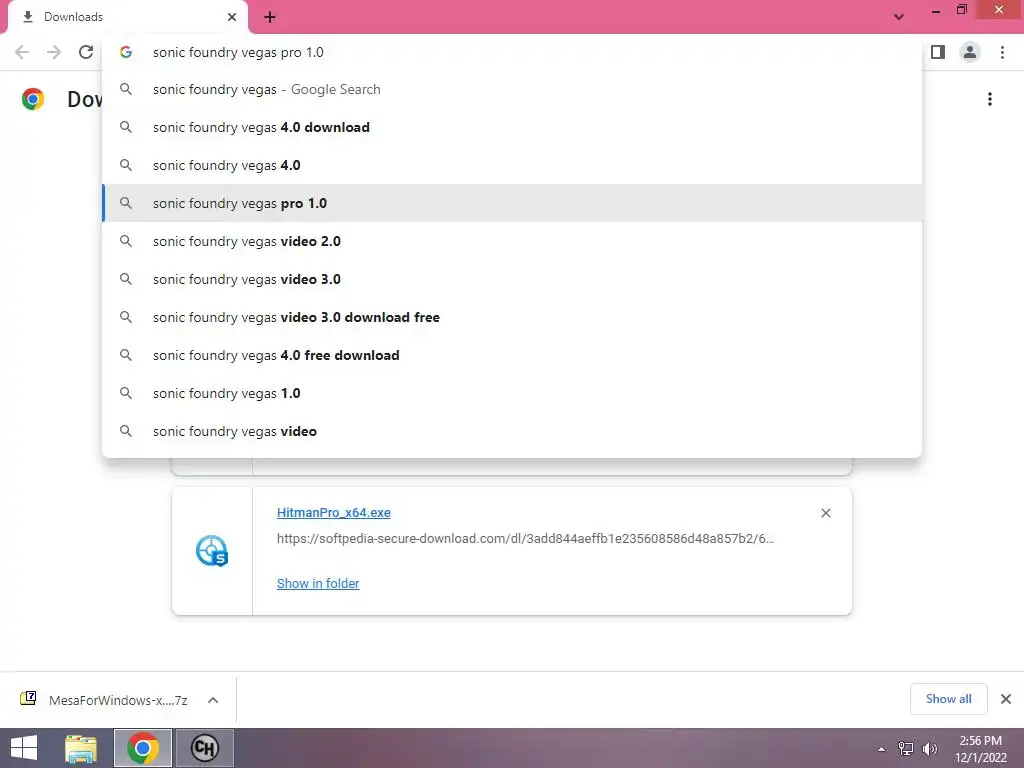Click Chrome icon in the taskbar

point(143,748)
